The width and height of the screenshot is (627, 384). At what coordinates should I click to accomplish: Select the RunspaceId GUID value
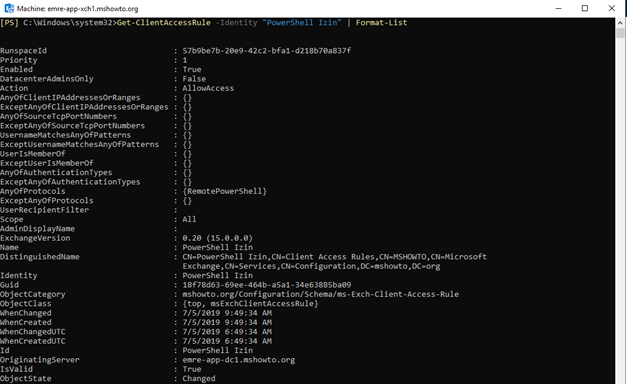pyautogui.click(x=267, y=51)
